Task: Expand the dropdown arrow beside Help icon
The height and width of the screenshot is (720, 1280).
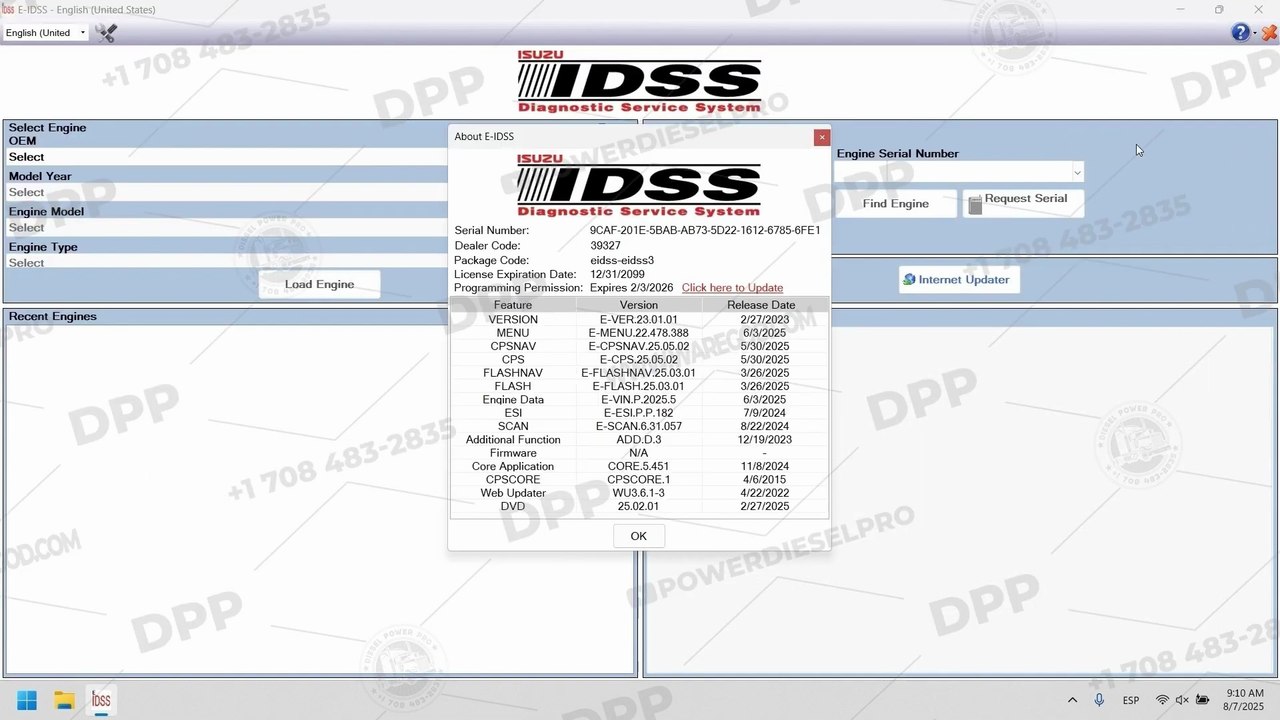Action: pyautogui.click(x=1254, y=33)
